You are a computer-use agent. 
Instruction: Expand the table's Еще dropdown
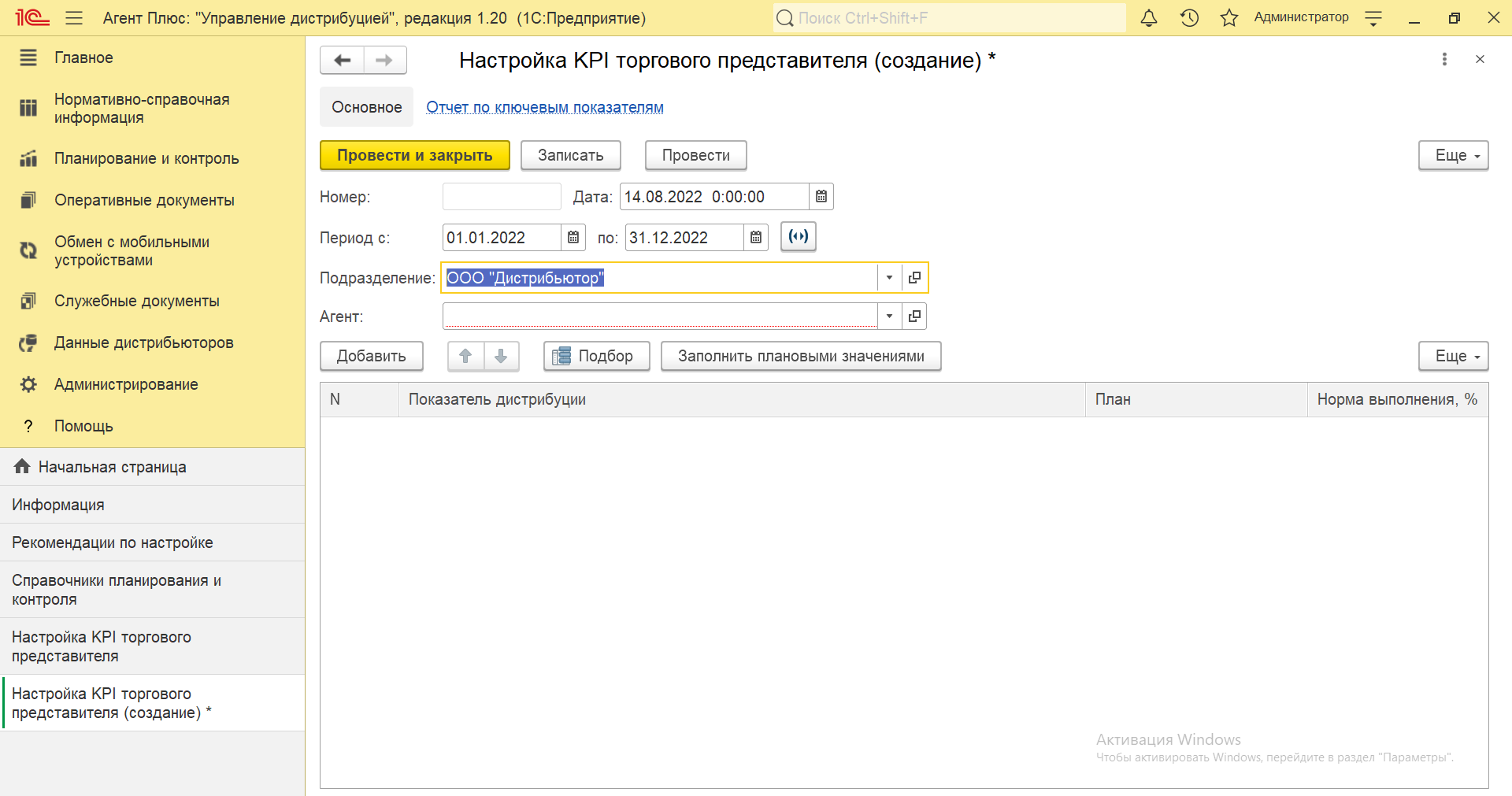(1454, 356)
